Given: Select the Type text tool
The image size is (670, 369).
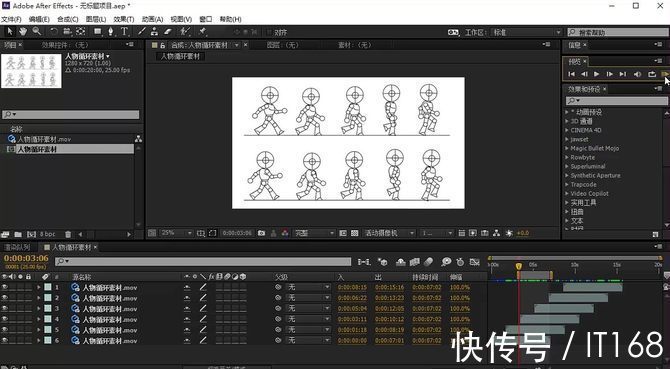Looking at the screenshot, I should (124, 32).
